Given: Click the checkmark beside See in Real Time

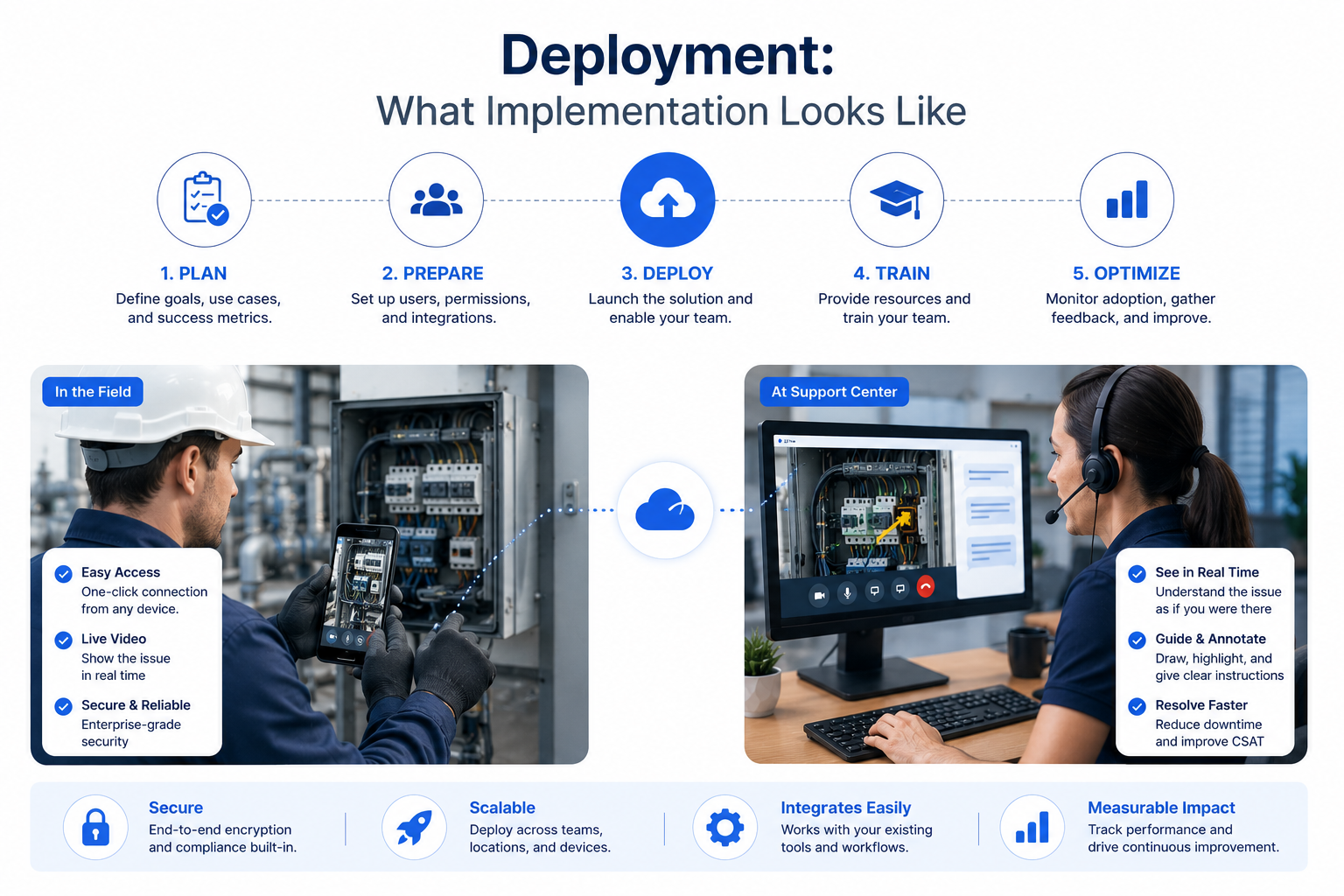Looking at the screenshot, I should coord(1137,574).
